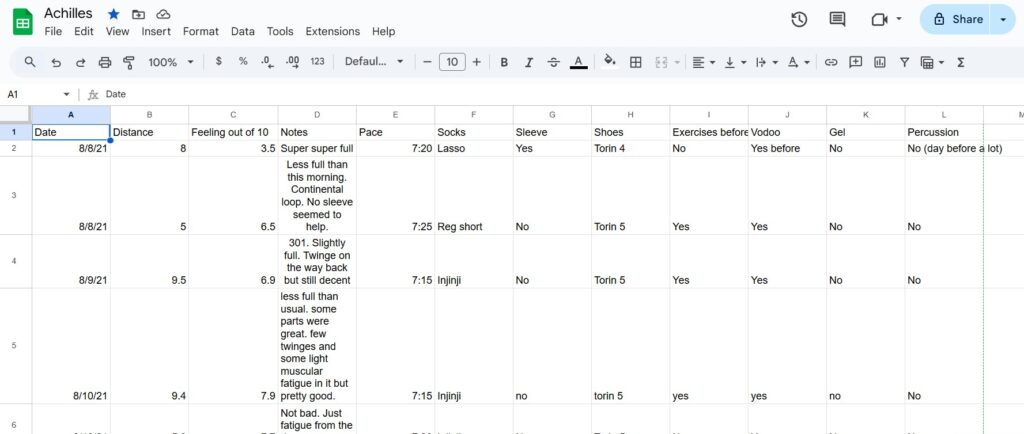1024x434 pixels.
Task: Open the File menu
Action: click(53, 31)
